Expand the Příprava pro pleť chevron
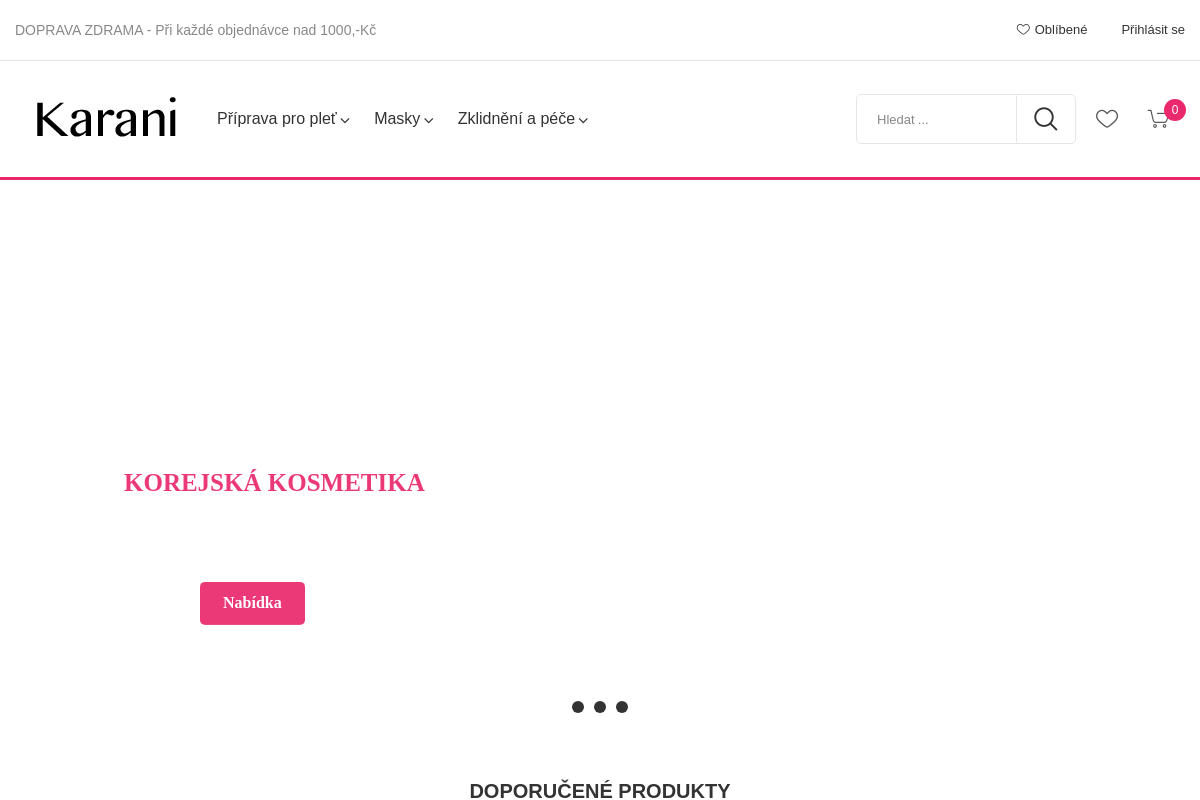1200x800 pixels. tap(345, 121)
